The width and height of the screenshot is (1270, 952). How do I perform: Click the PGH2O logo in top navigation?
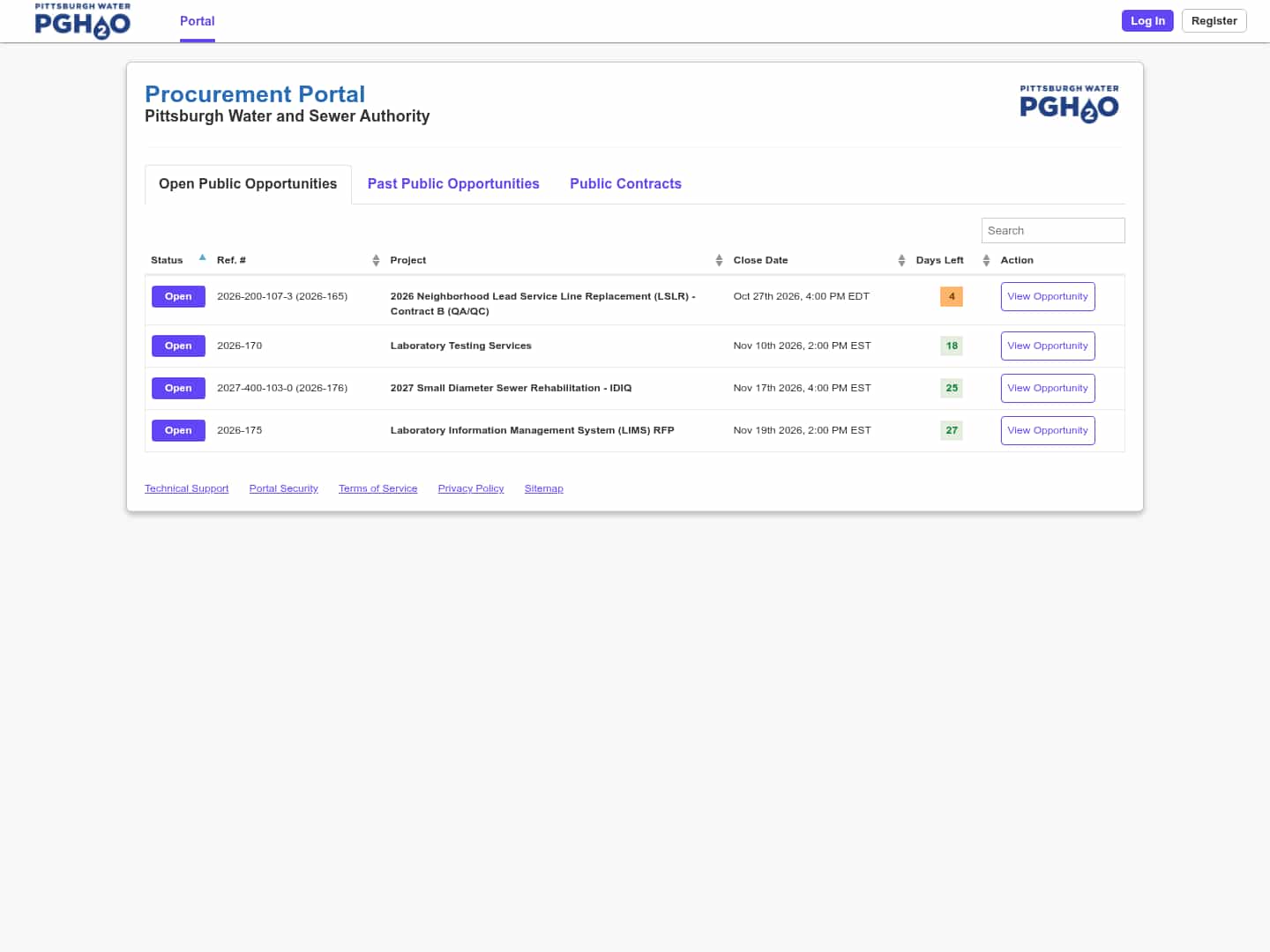tap(83, 21)
